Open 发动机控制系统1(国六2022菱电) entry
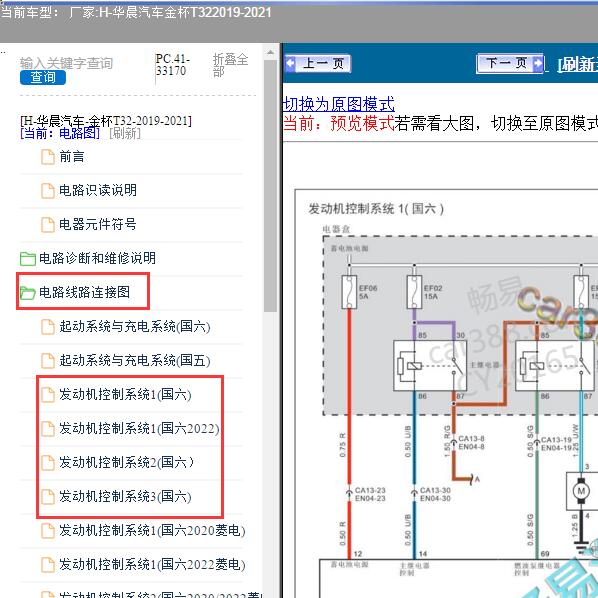The height and width of the screenshot is (598, 598). click(152, 564)
